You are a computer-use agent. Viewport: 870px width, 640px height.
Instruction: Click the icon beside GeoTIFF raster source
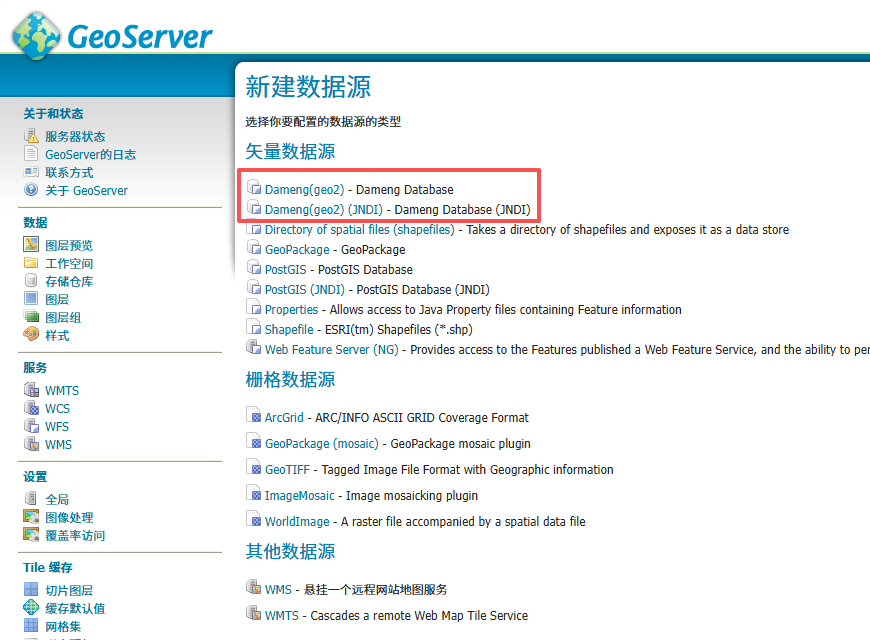click(254, 467)
